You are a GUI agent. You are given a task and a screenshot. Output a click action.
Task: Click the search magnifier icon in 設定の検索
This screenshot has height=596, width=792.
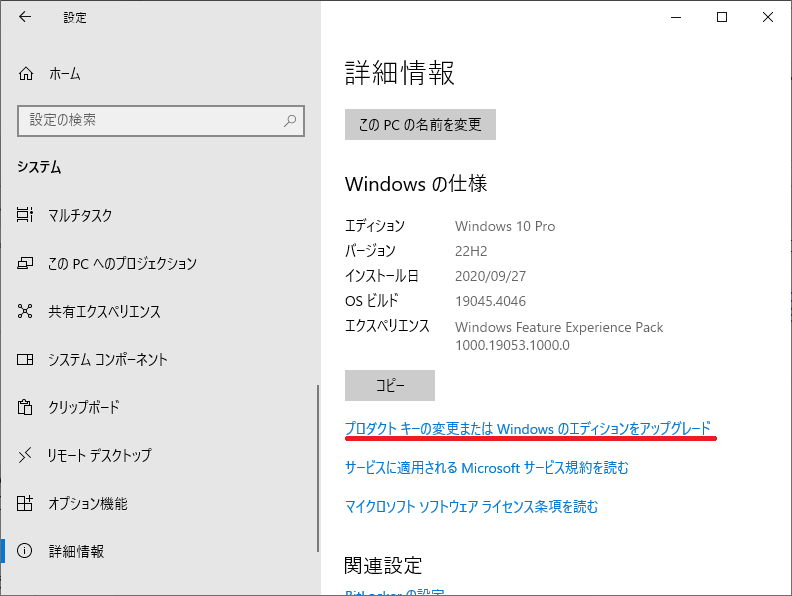click(x=290, y=121)
